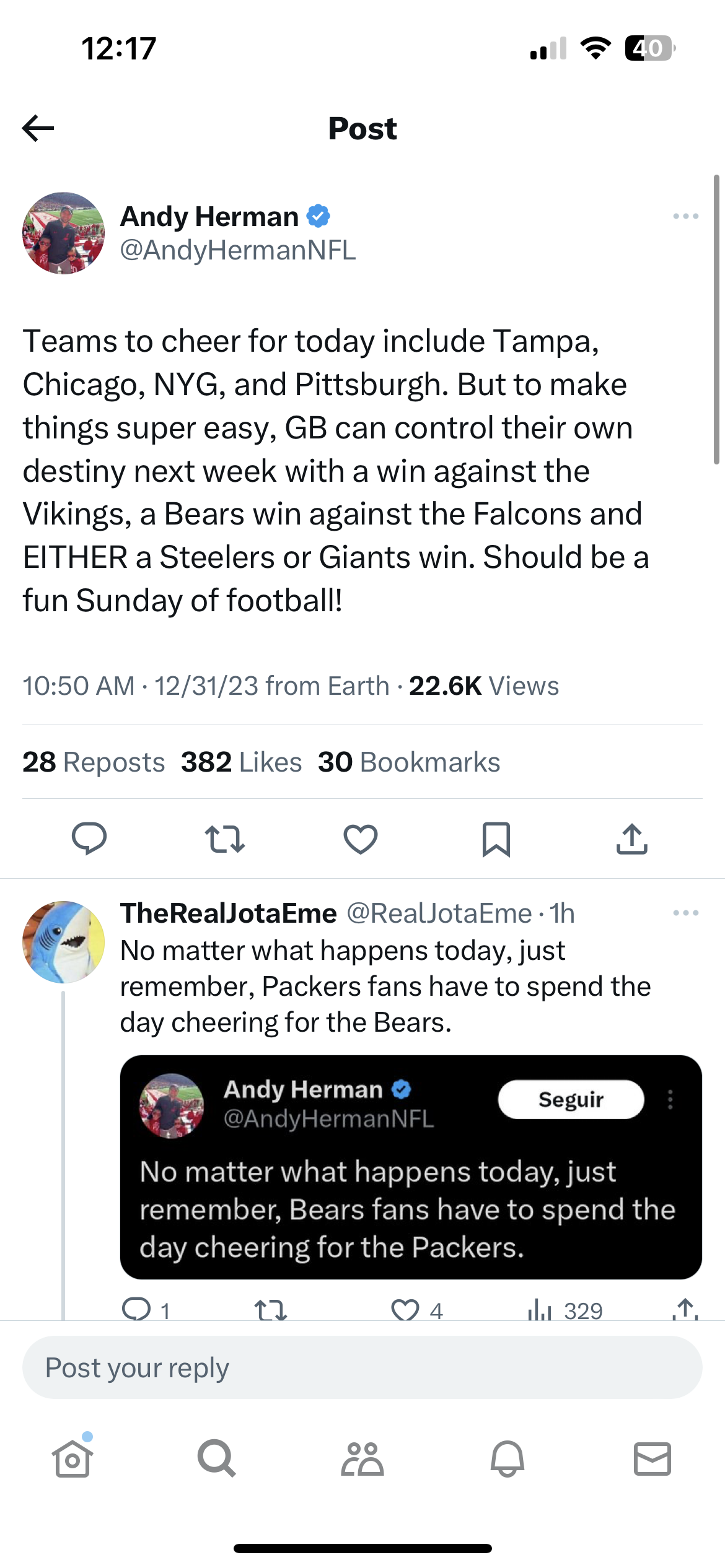The height and width of the screenshot is (1568, 725).
Task: Open Direct Messages via the envelope icon
Action: pos(652,1458)
